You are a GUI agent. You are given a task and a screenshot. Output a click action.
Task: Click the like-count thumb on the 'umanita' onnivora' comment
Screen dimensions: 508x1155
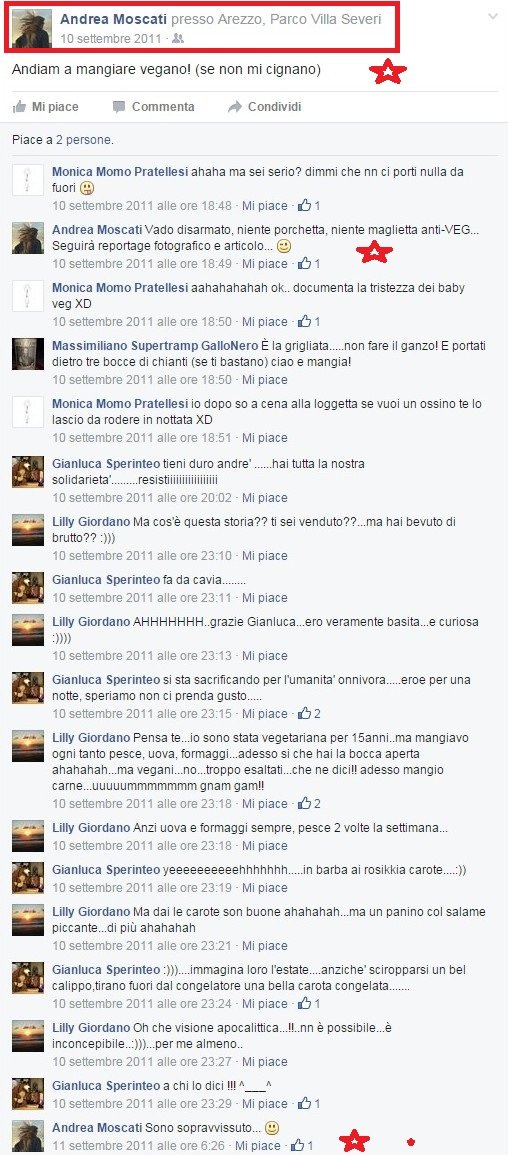(304, 714)
